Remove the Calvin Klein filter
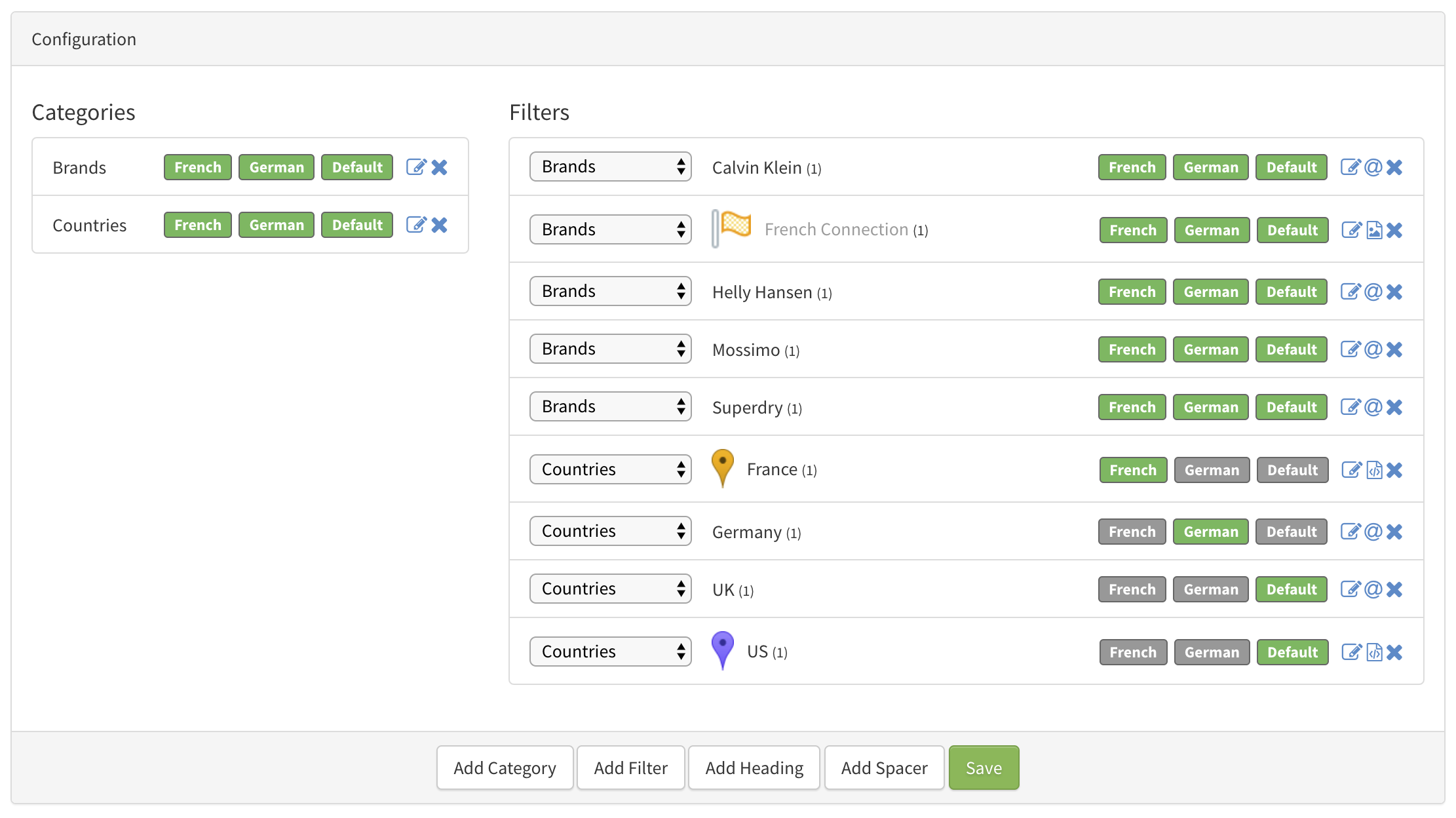This screenshot has height=818, width=1456. [x=1394, y=167]
